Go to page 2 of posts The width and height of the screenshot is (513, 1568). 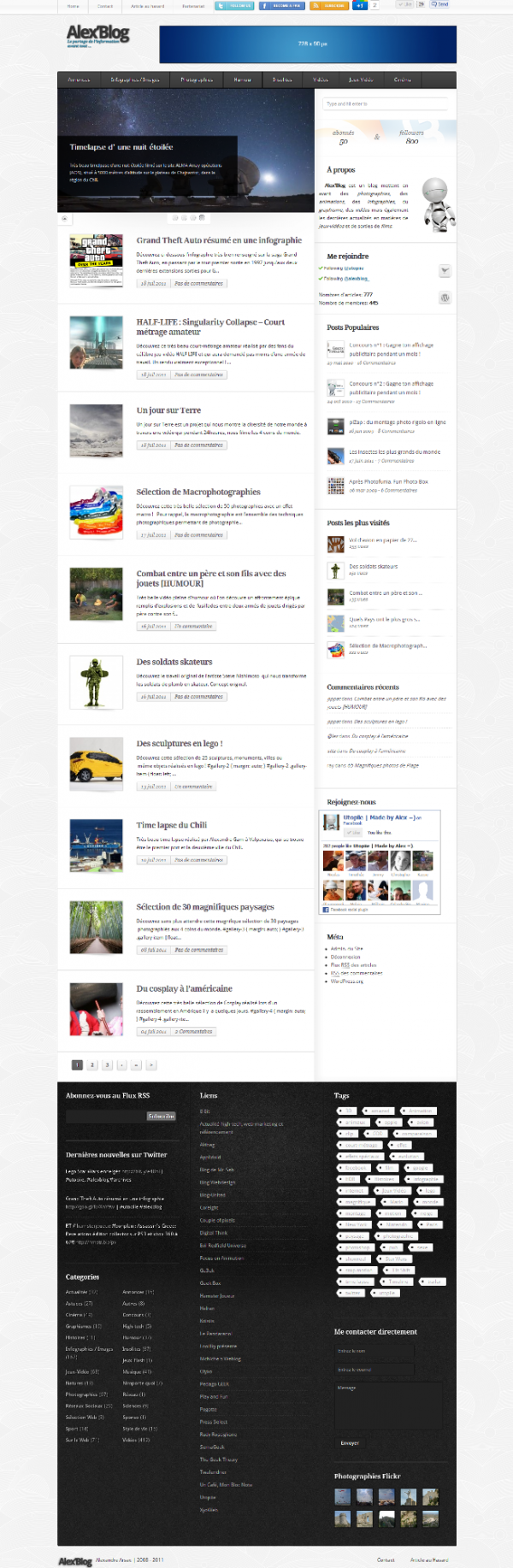92,1064
